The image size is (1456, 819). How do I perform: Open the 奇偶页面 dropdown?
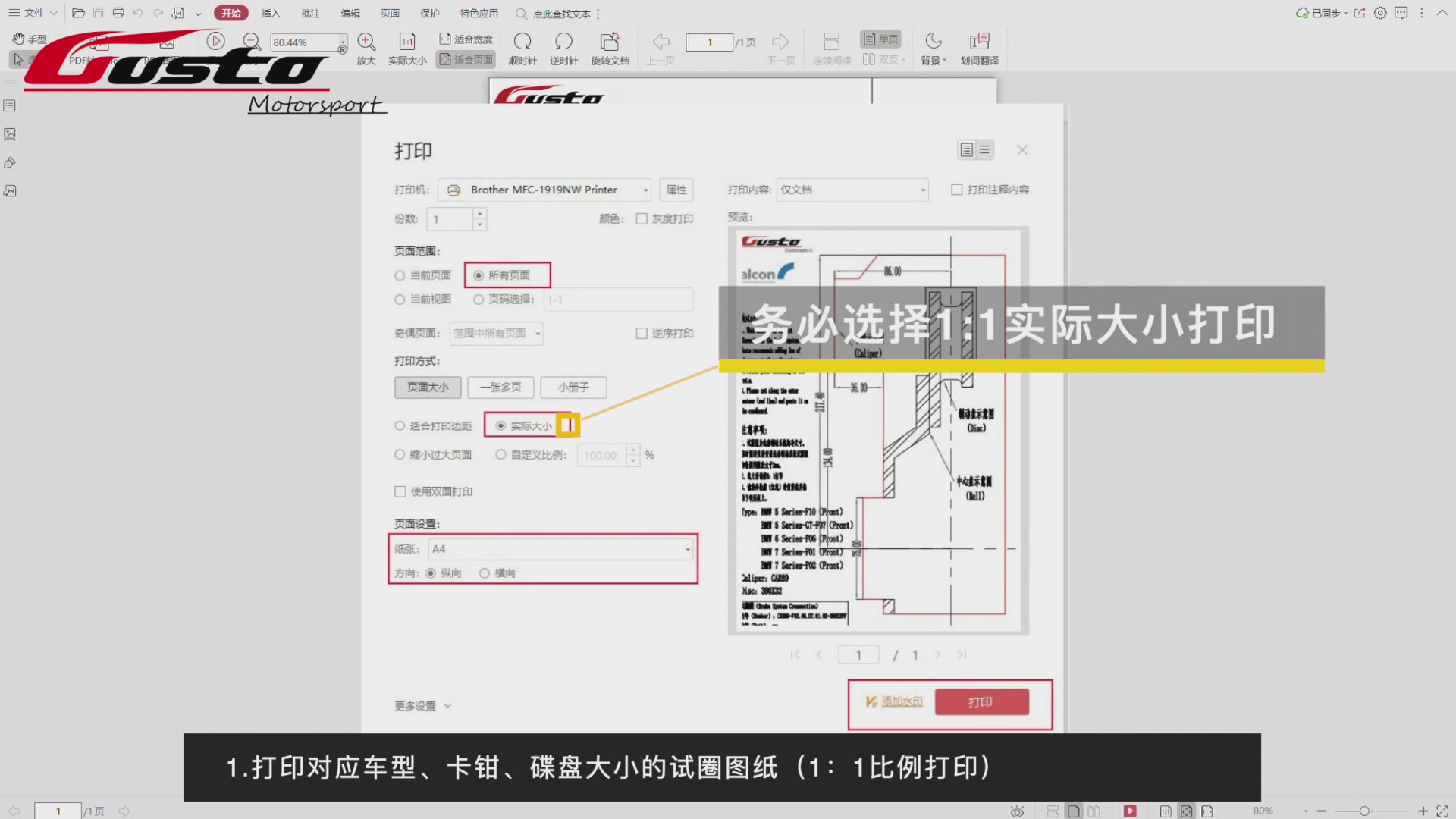tap(496, 334)
